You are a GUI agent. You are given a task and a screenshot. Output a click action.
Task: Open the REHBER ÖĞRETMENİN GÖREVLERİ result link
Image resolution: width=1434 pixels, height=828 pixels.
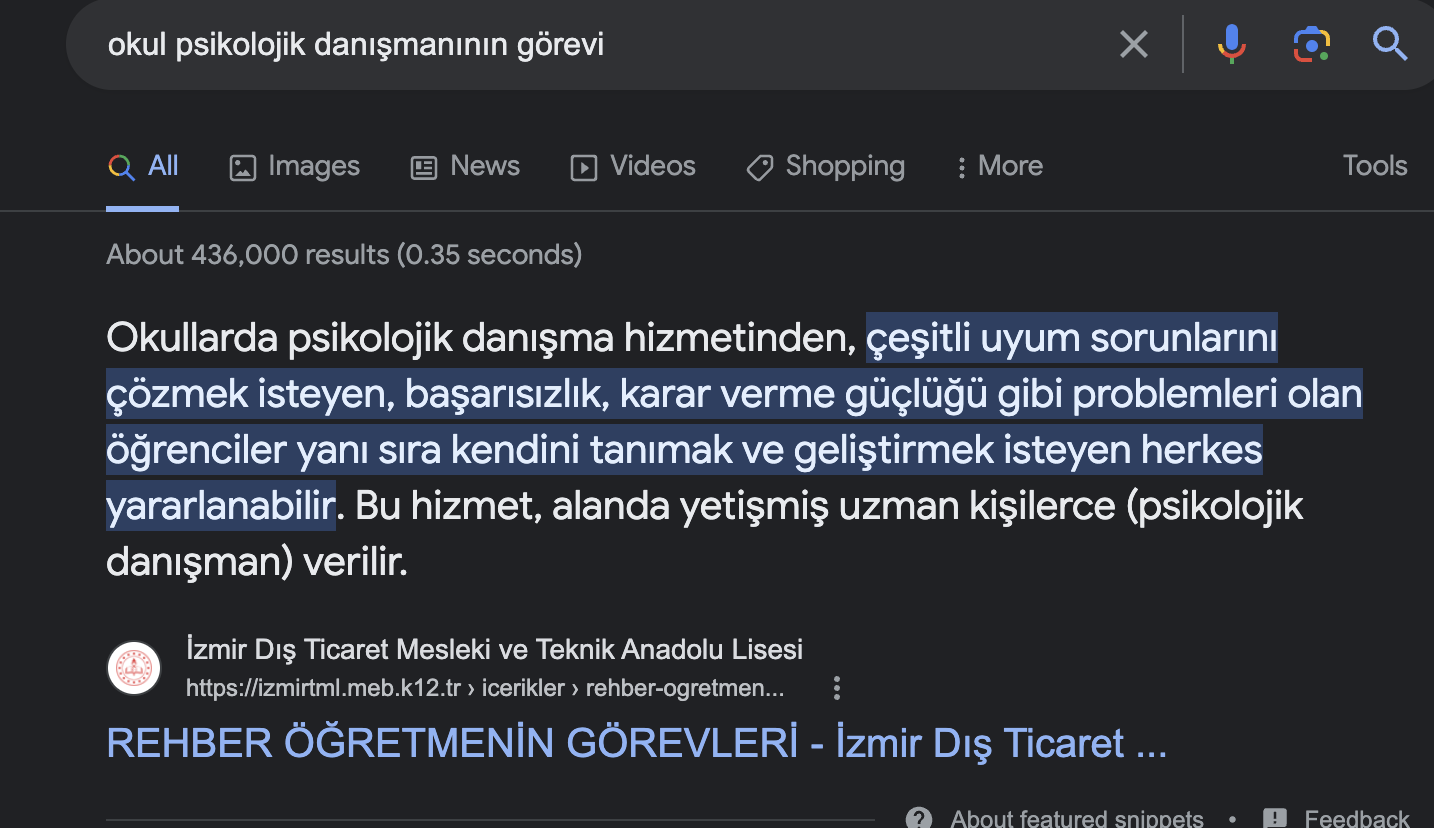click(636, 744)
